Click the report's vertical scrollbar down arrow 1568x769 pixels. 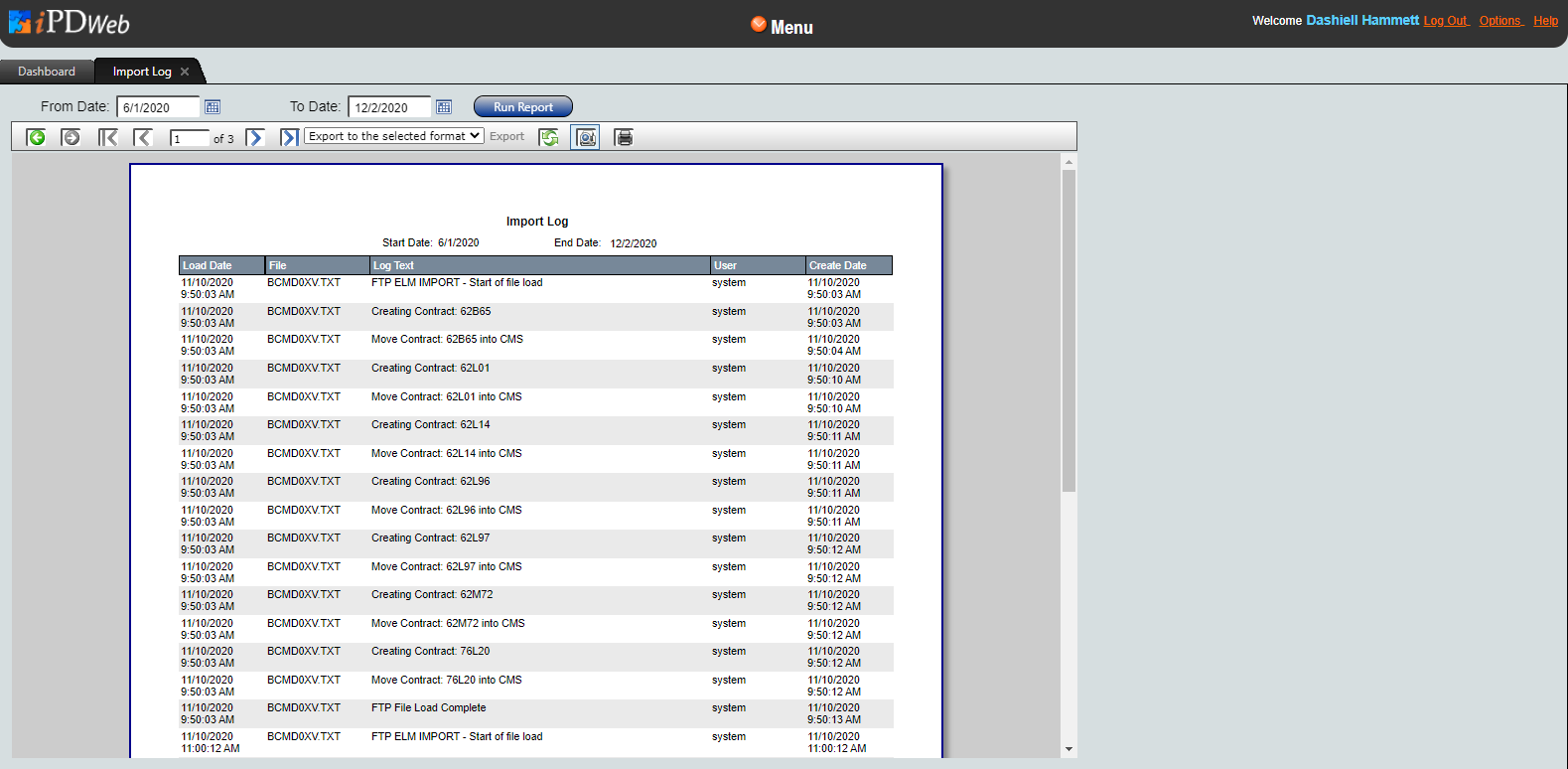coord(1069,749)
